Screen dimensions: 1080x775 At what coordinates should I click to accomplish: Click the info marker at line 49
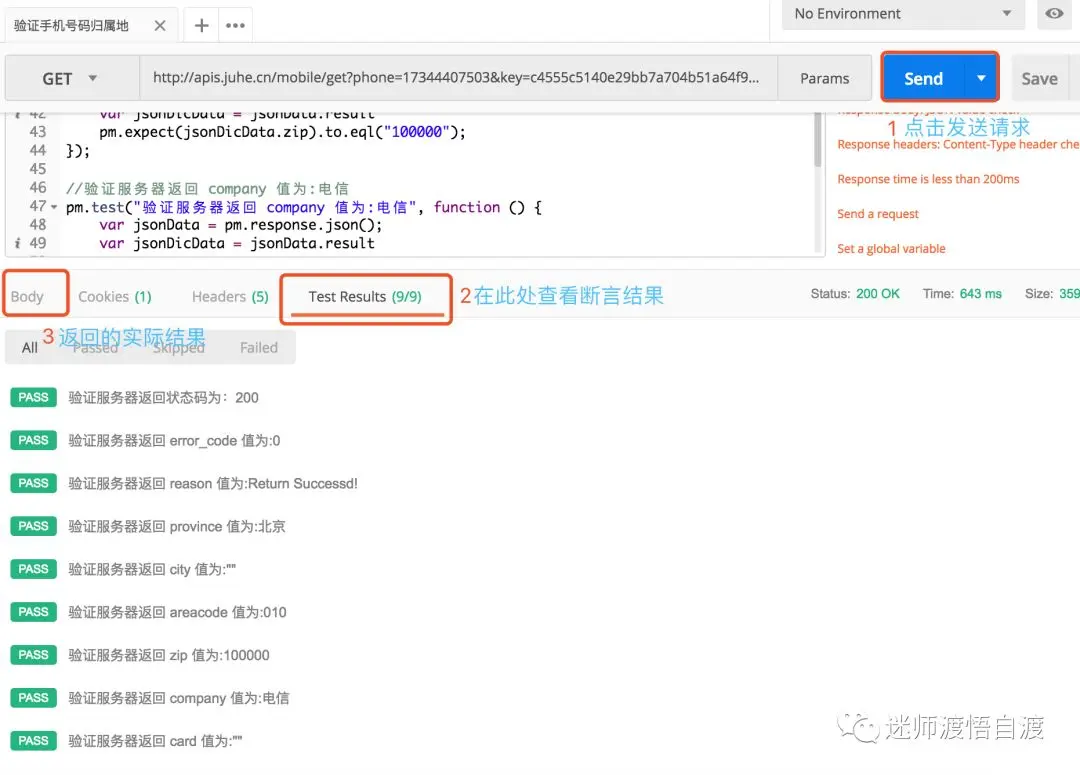point(17,243)
